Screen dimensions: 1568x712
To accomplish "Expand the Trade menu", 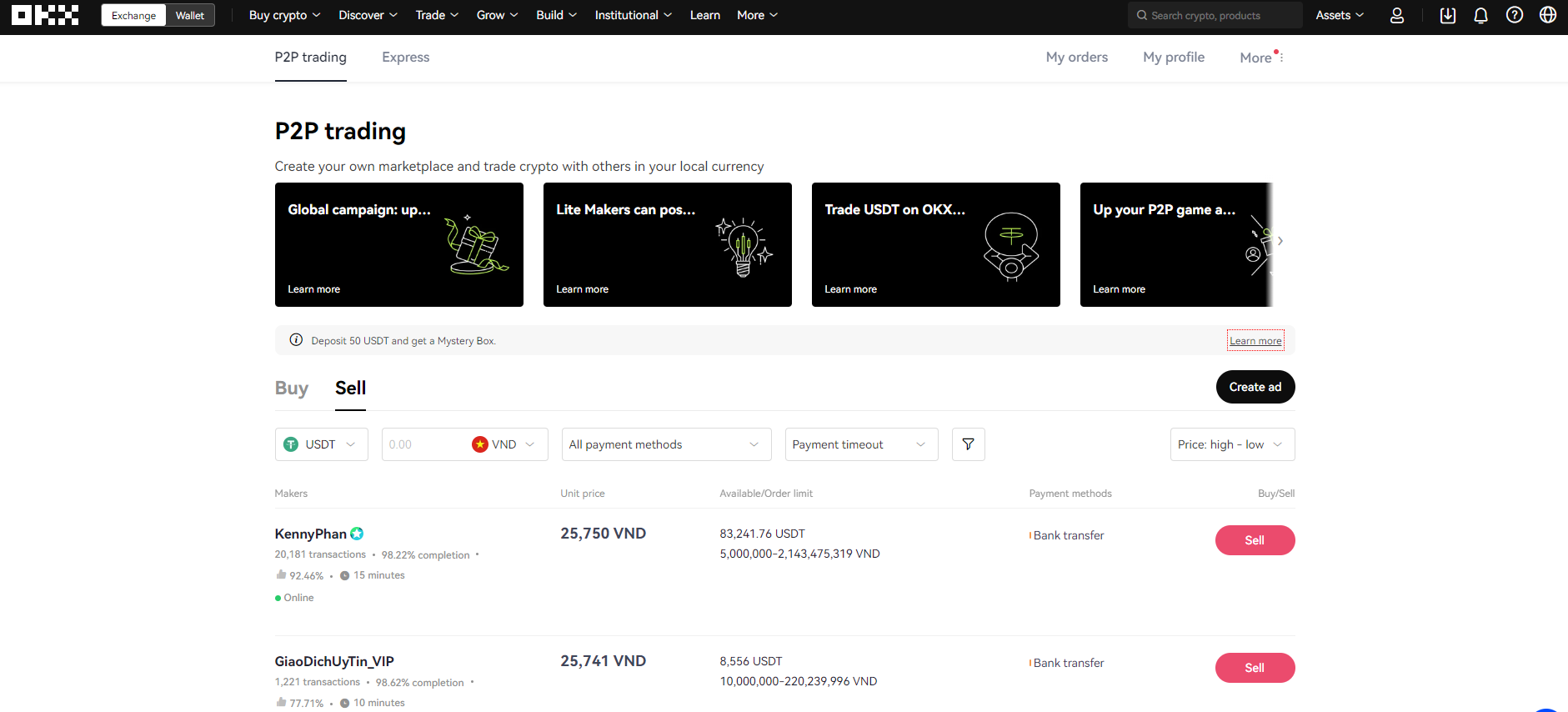I will [x=437, y=15].
